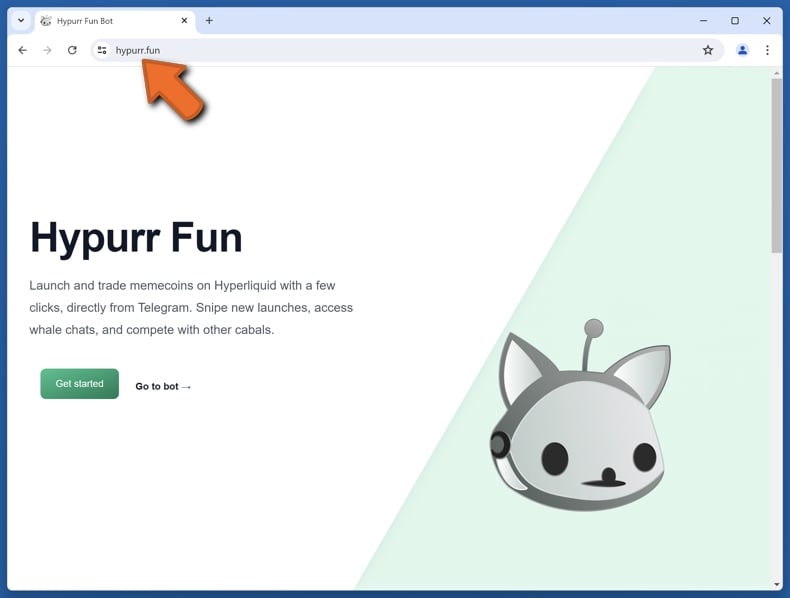Reload the hypurr.fun page

(x=72, y=50)
